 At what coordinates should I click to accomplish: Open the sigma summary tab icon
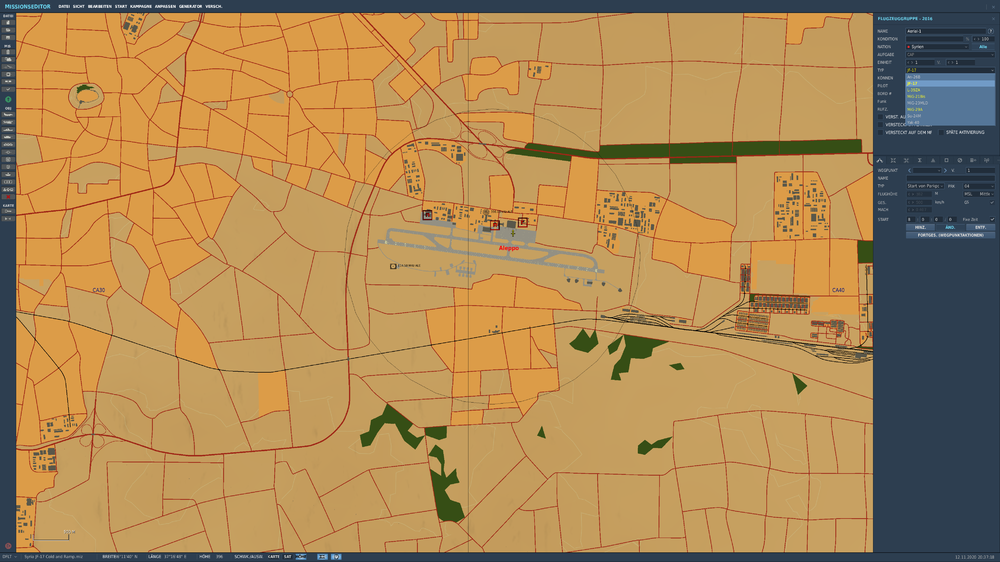[x=920, y=160]
